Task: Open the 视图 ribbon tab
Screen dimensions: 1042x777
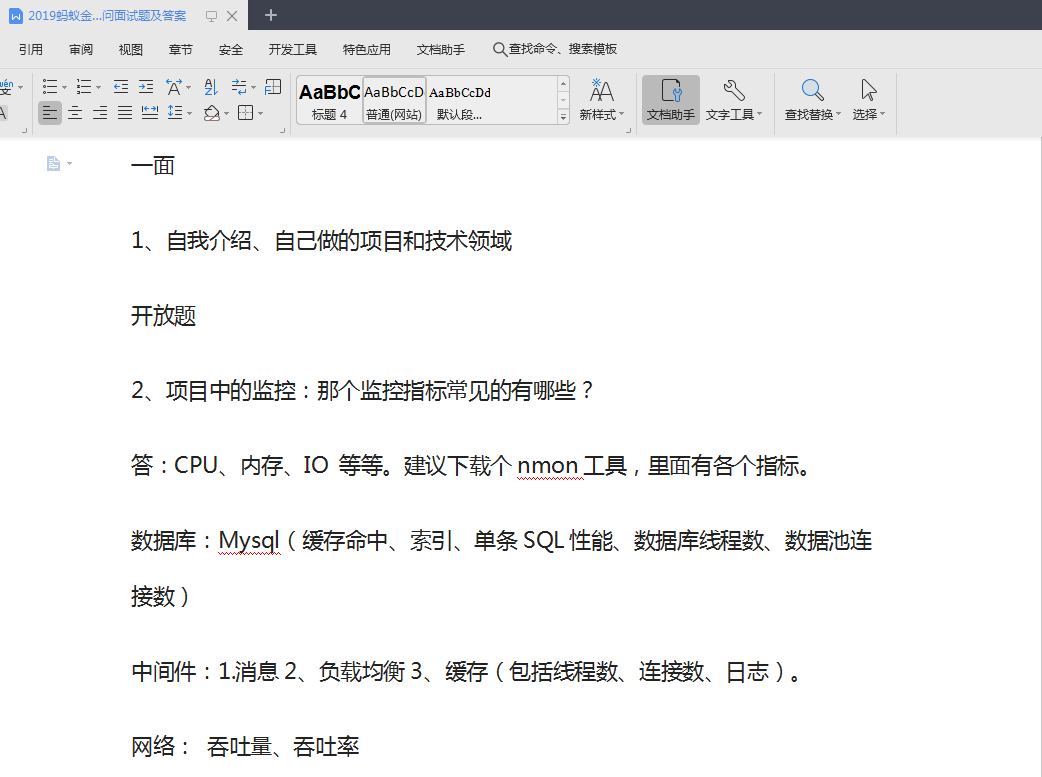Action: tap(131, 50)
